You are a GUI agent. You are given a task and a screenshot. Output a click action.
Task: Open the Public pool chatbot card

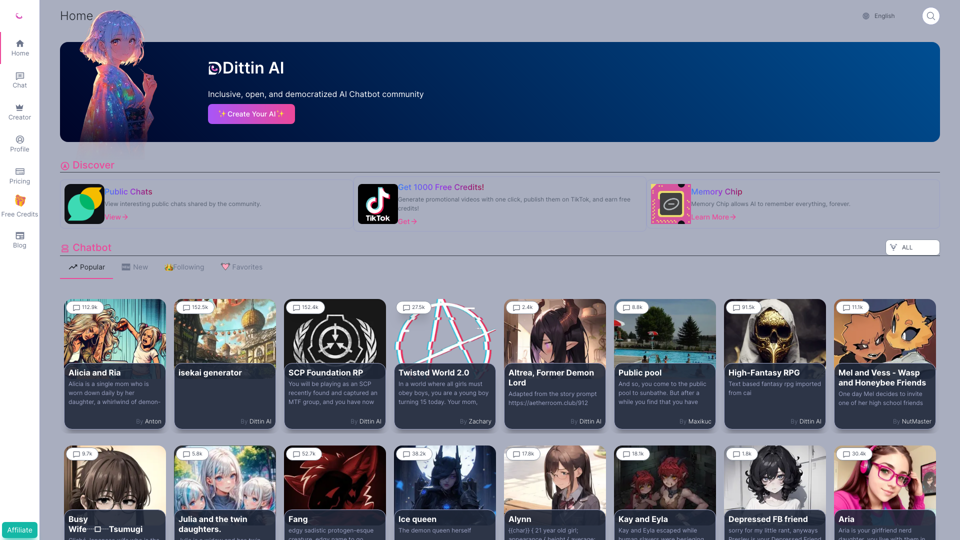665,364
